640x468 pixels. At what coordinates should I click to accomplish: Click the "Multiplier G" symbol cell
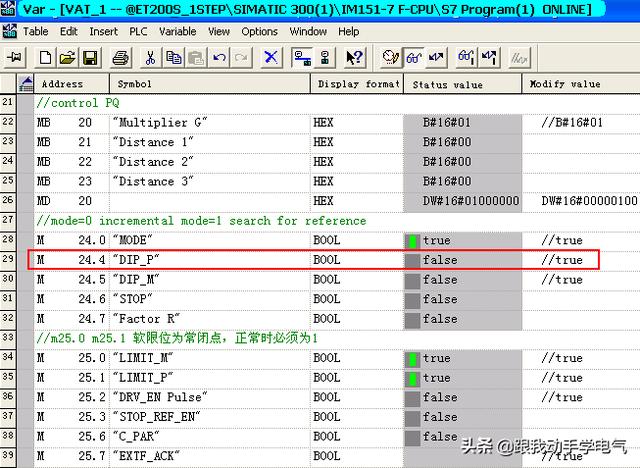210,123
